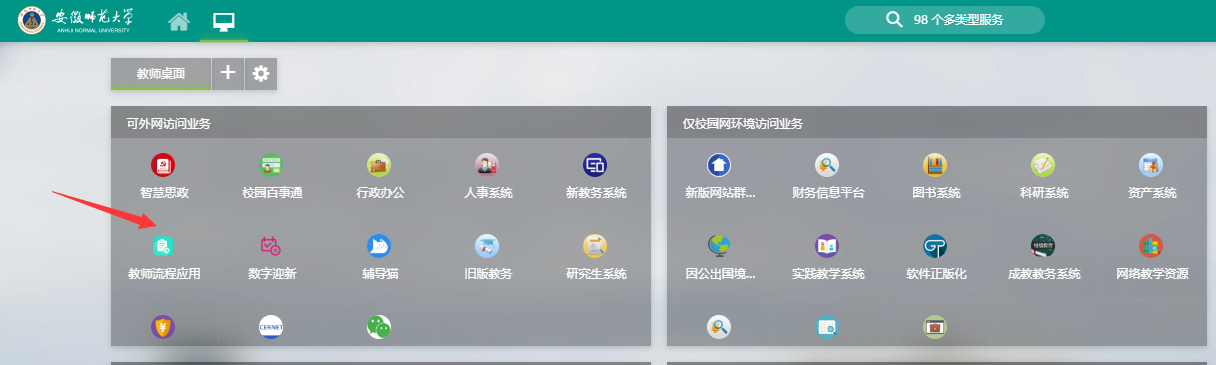Launch 资产系统

[1152, 175]
